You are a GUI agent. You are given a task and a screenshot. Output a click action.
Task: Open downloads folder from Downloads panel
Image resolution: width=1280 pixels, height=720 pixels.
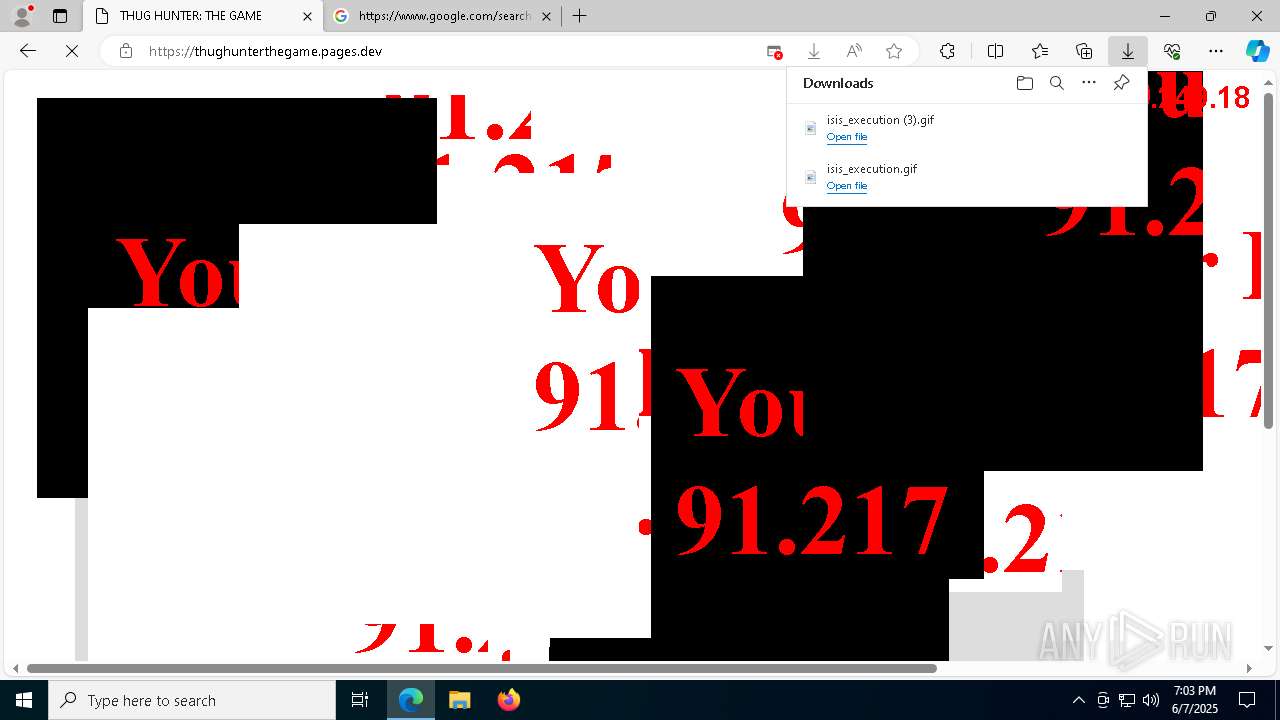pyautogui.click(x=1024, y=83)
